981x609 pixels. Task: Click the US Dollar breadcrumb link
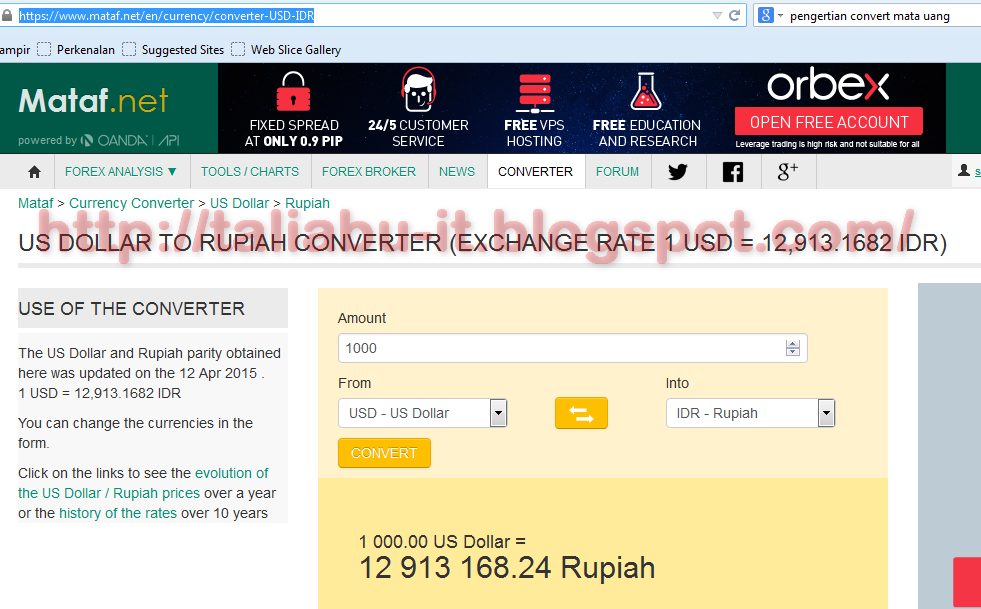[239, 203]
